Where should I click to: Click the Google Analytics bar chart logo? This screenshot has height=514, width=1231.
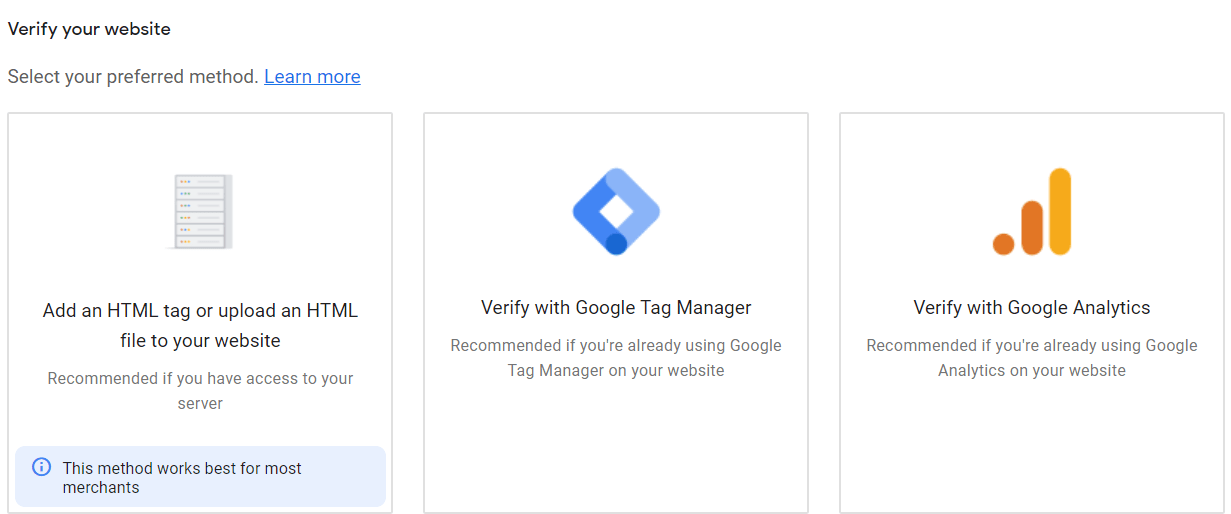point(1032,211)
